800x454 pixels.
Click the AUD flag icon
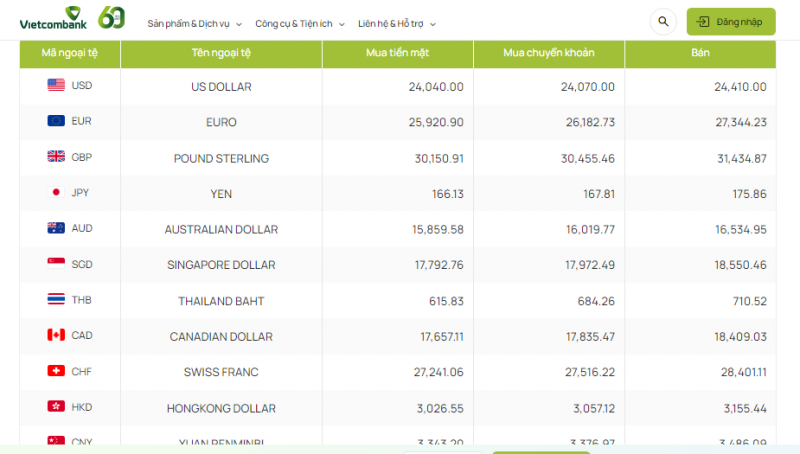(x=56, y=228)
